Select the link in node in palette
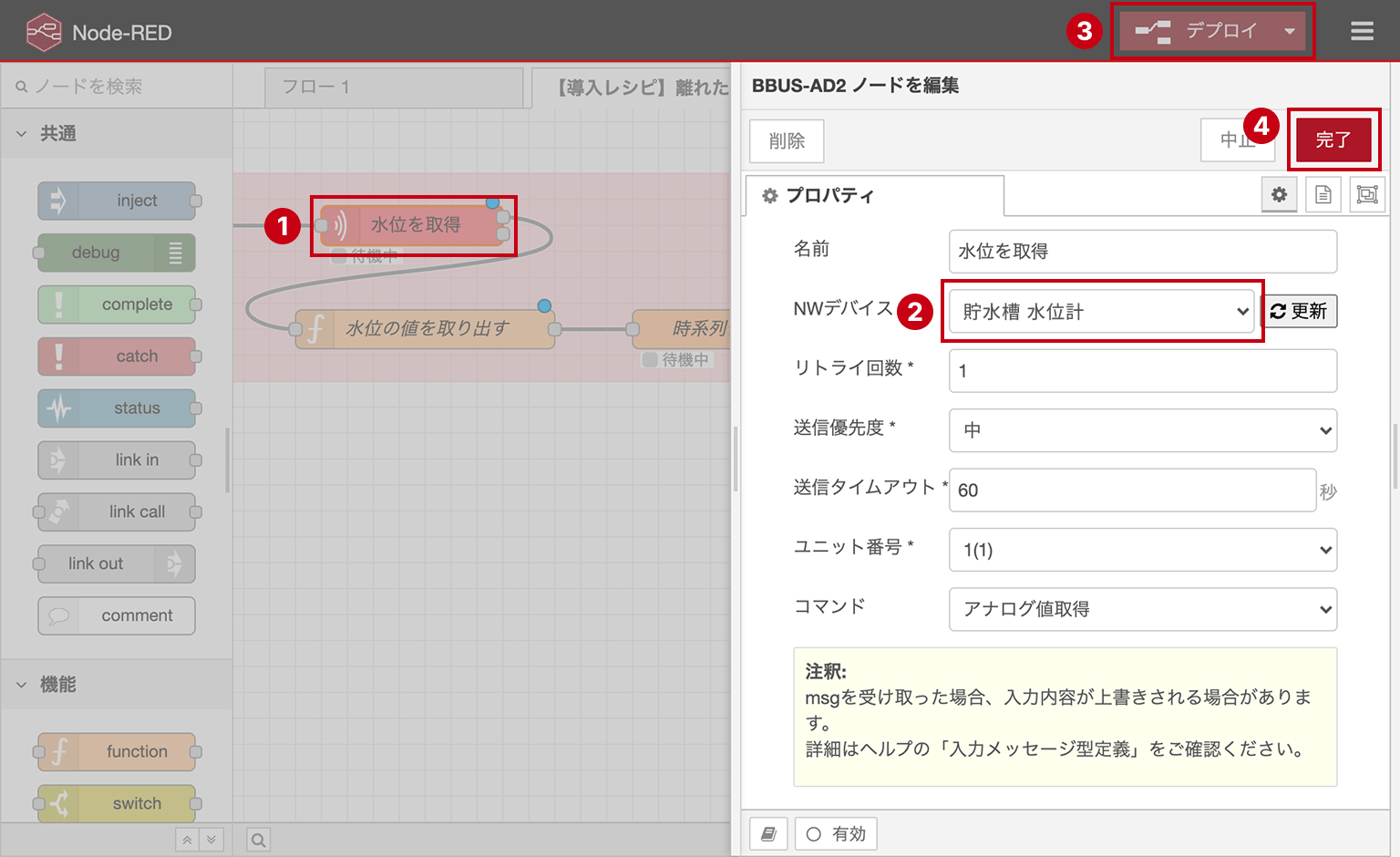Screen dimensions: 1400x857 pyautogui.click(x=117, y=460)
